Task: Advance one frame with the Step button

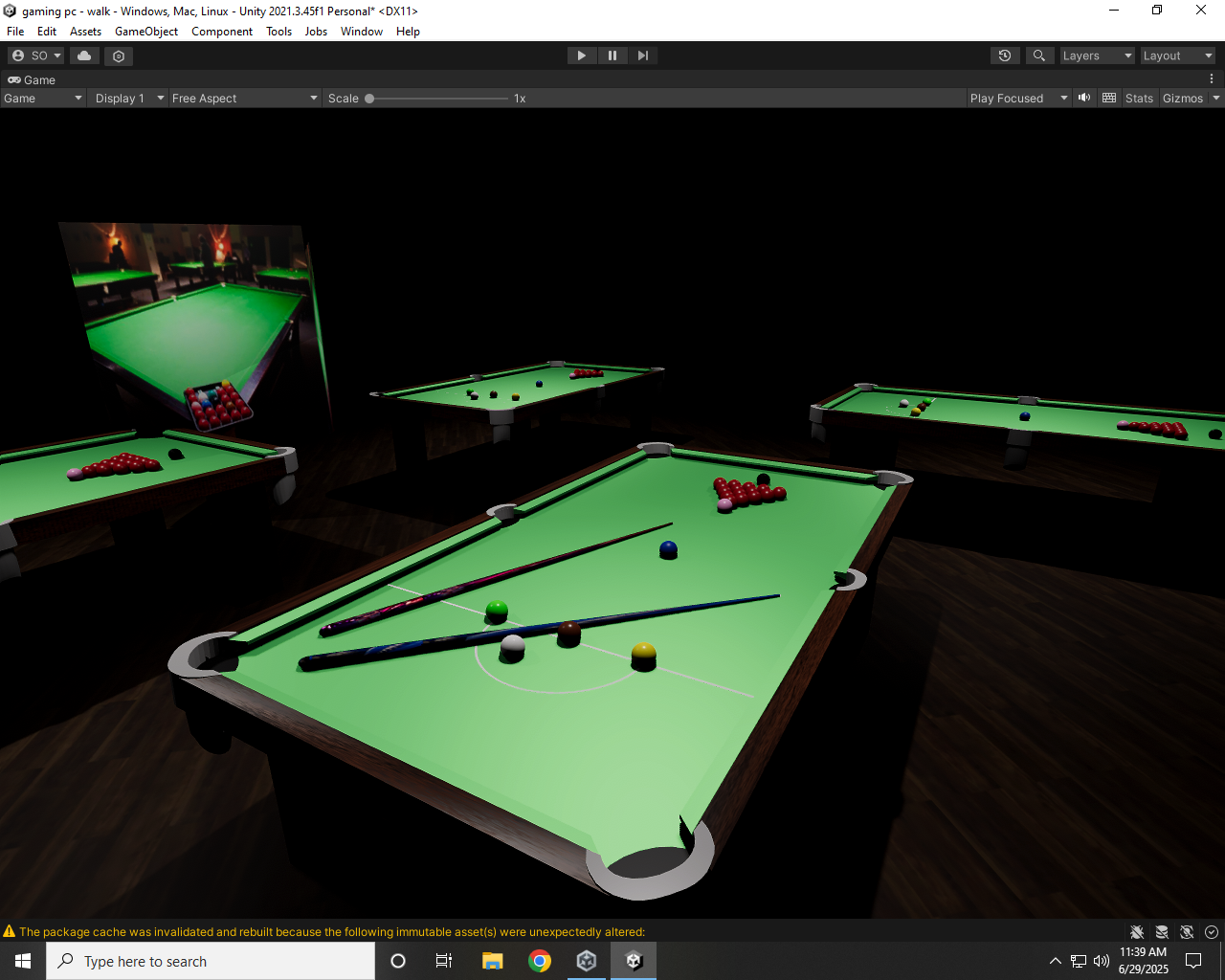Action: coord(642,56)
